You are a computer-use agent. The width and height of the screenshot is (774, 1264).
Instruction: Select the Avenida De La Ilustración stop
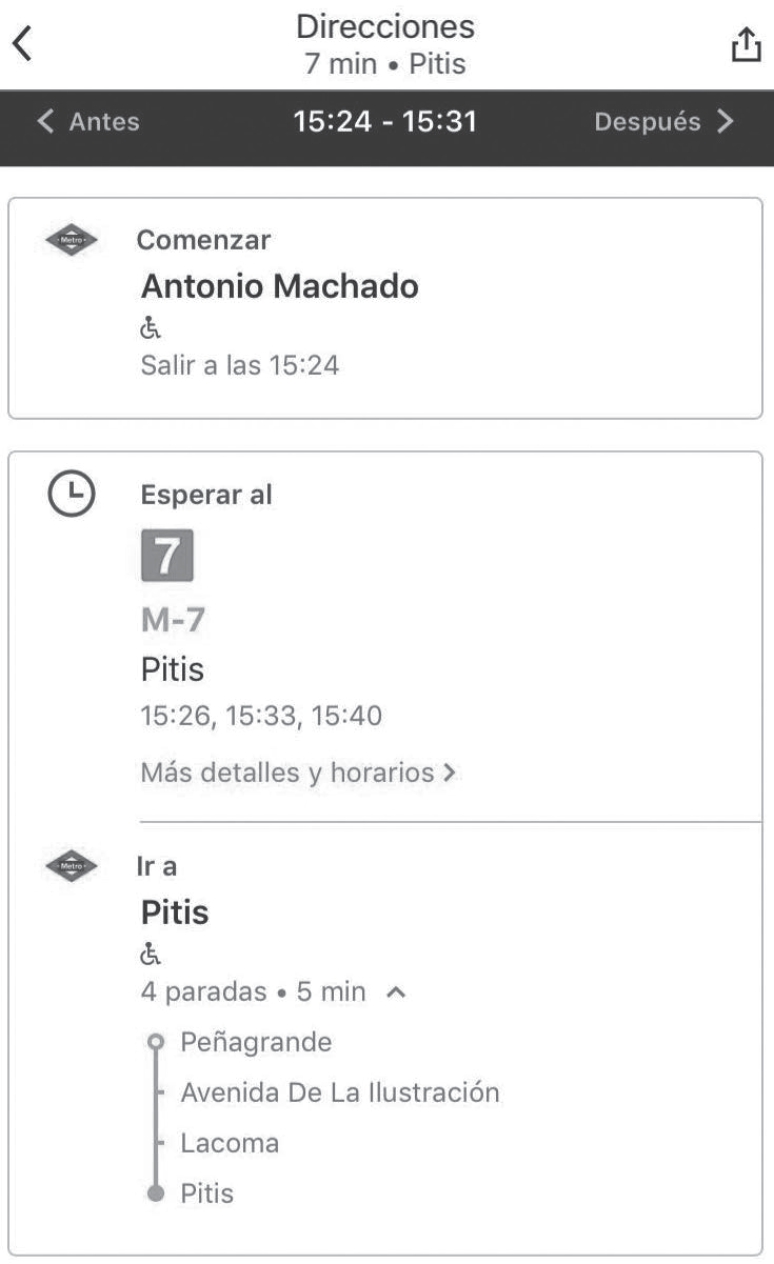tap(340, 1092)
